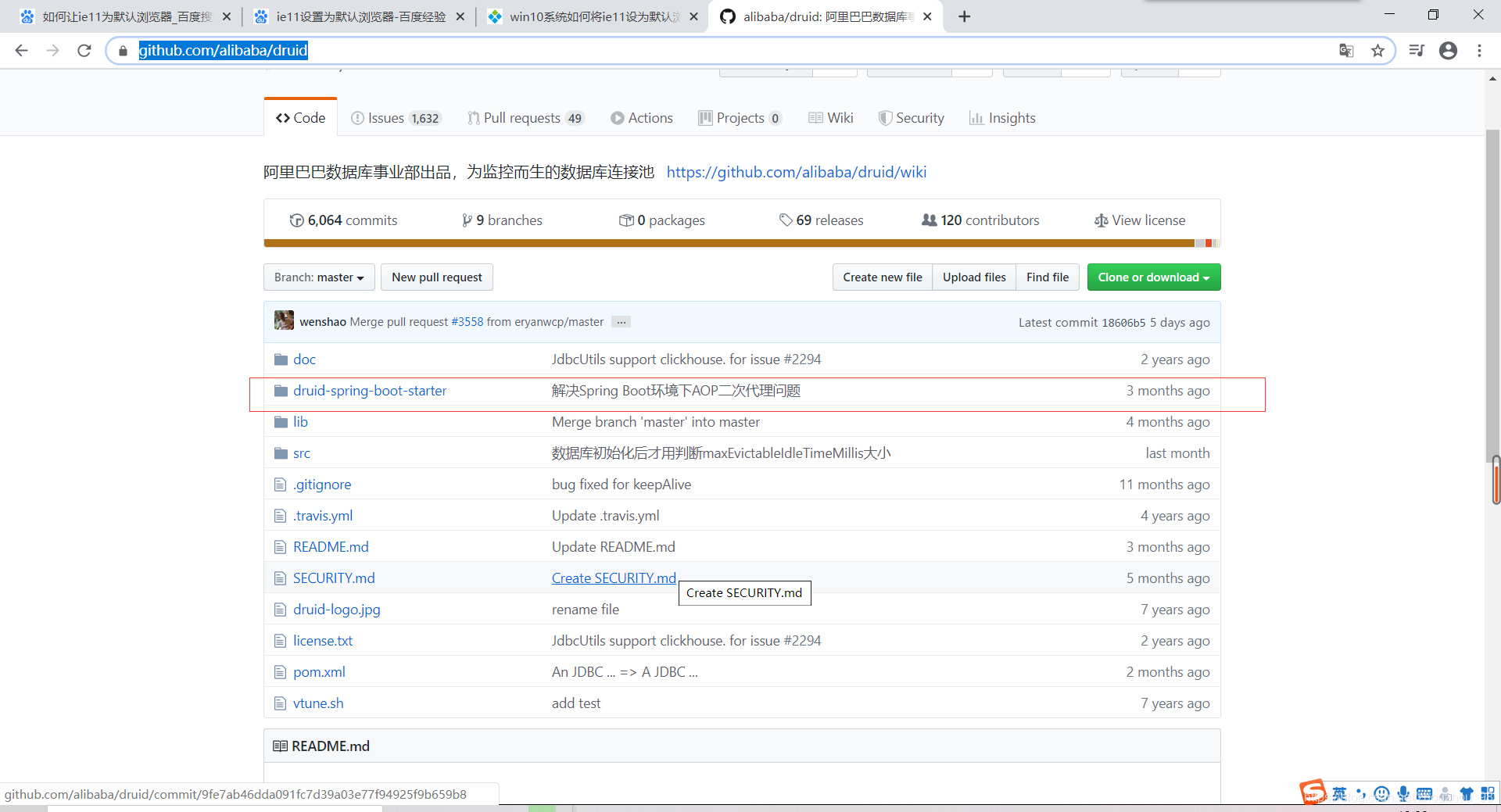Screen dimensions: 1501x812
Task: Open commit hash 18606b5
Action: point(1123,323)
